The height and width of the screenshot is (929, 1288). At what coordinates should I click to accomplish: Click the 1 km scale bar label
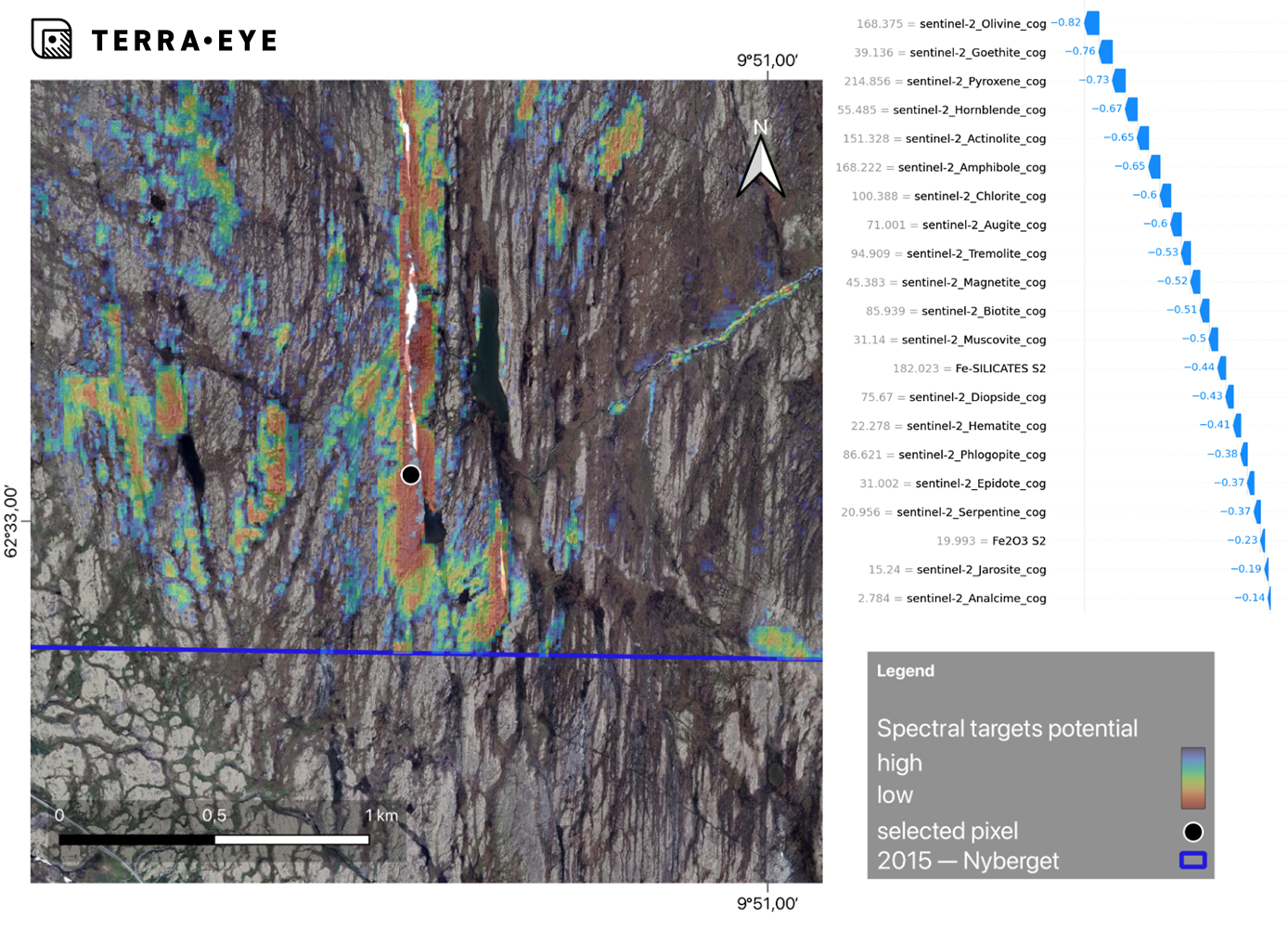click(x=381, y=816)
